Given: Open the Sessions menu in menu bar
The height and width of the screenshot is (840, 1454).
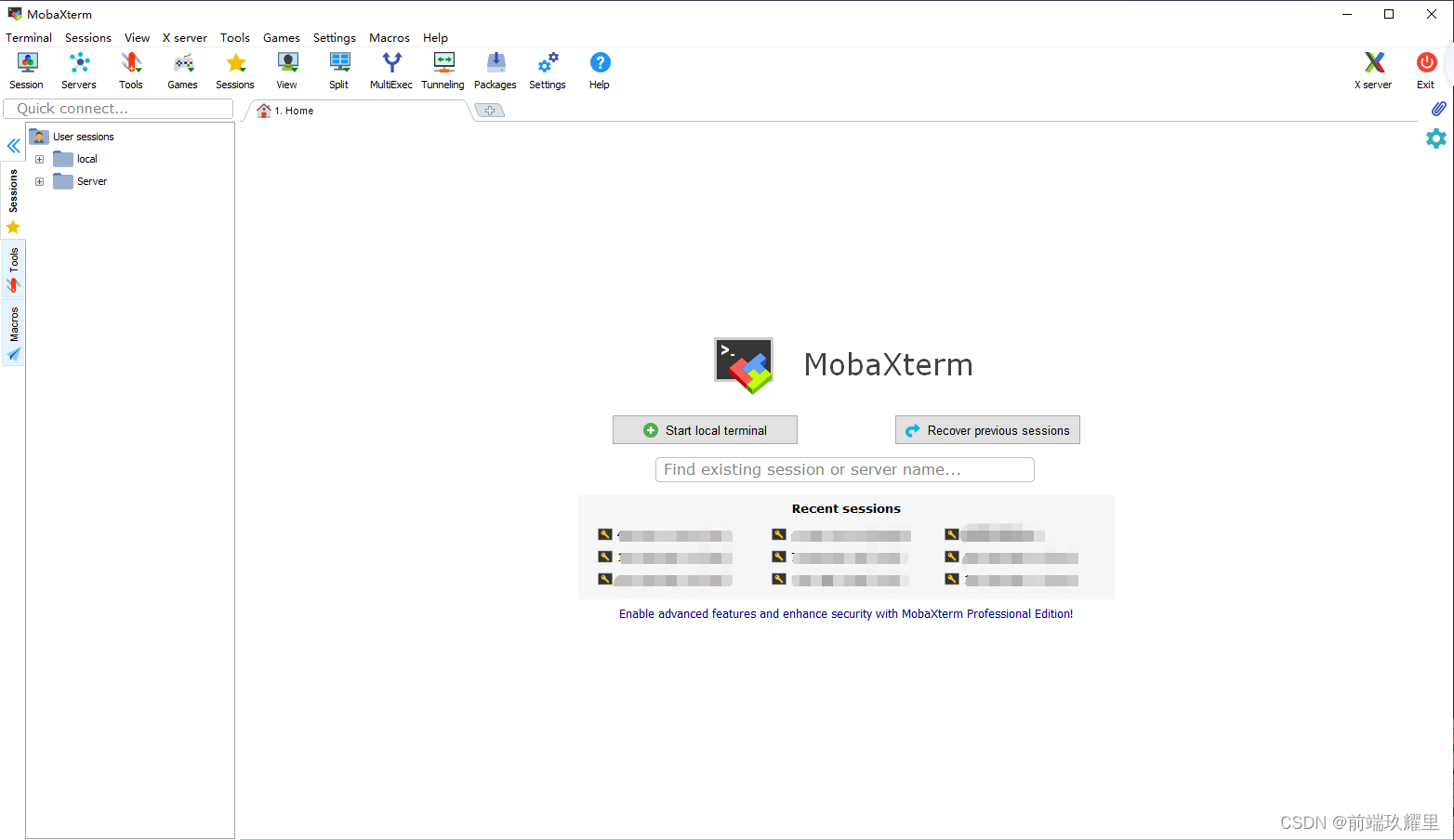Looking at the screenshot, I should tap(88, 38).
